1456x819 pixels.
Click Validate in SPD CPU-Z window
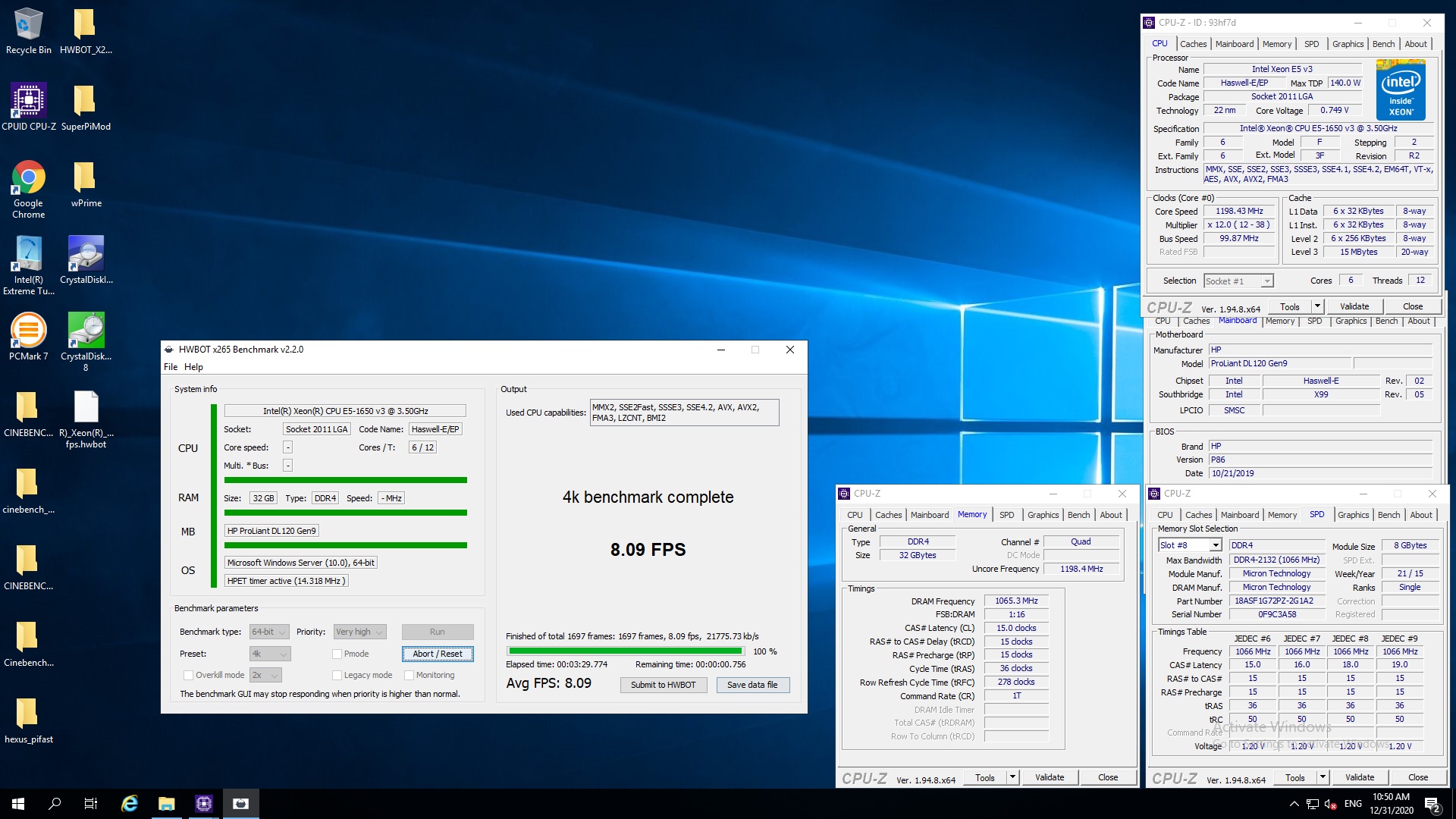click(x=1360, y=777)
